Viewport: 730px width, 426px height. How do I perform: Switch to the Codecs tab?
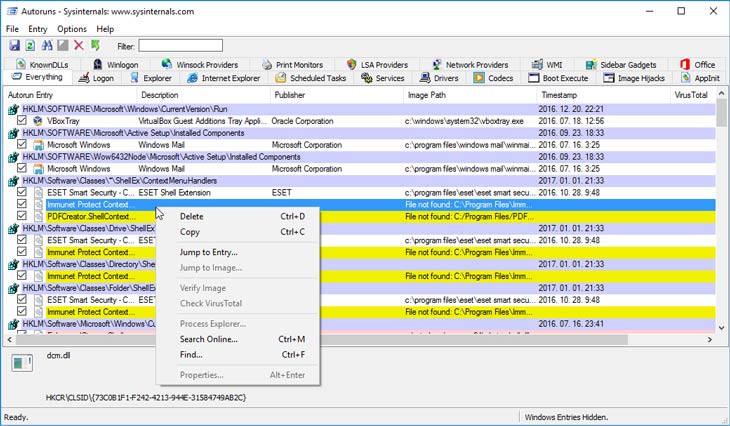pos(493,78)
